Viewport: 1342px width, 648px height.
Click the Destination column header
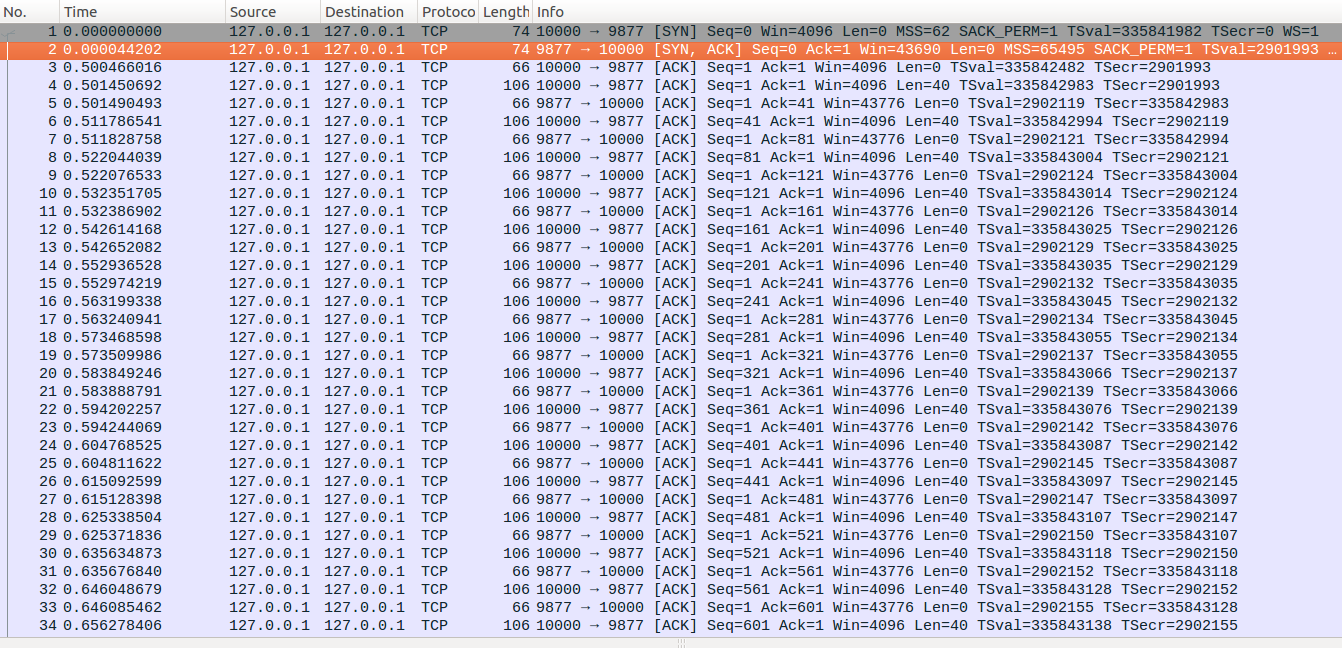(x=369, y=12)
